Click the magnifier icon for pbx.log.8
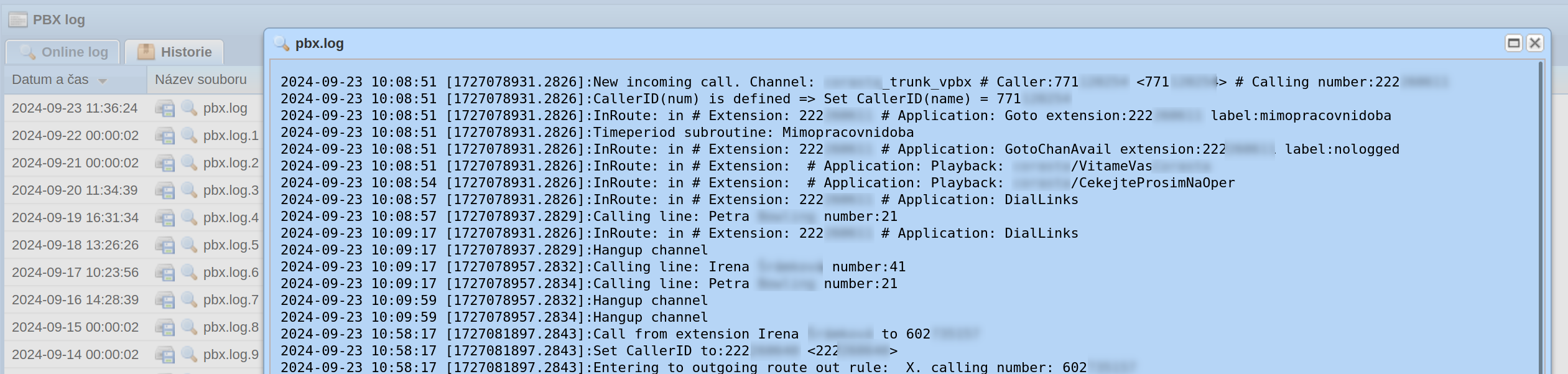This screenshot has width=1568, height=374. [x=189, y=327]
